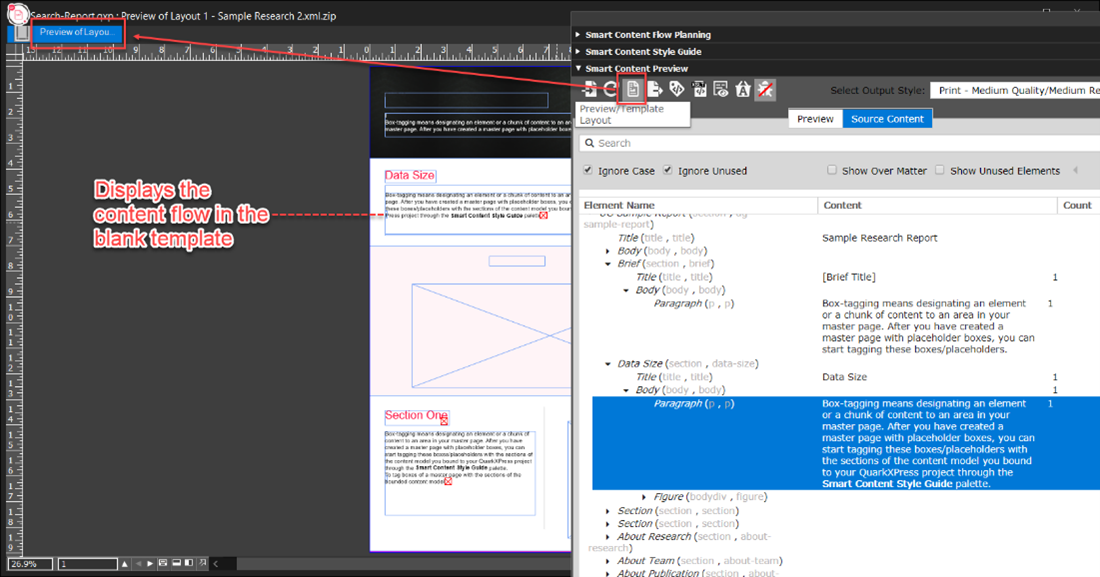This screenshot has height=577, width=1100.
Task: Expand the About Team section node
Action: point(608,561)
